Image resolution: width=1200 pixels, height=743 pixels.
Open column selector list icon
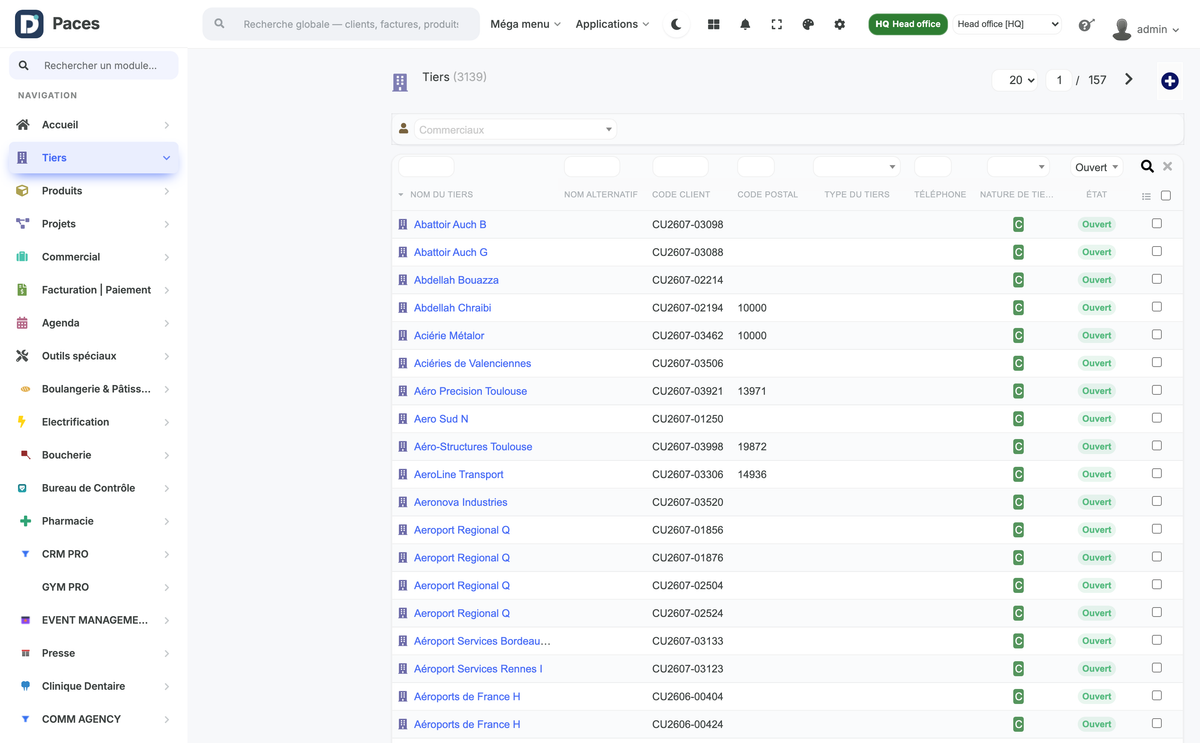(1146, 196)
